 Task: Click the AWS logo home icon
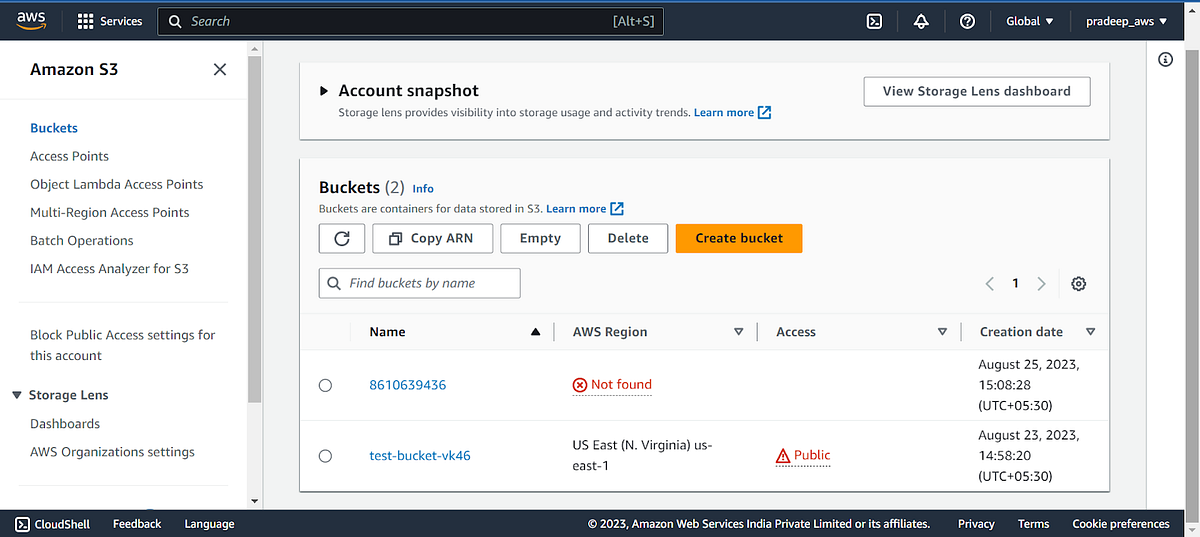coord(33,20)
